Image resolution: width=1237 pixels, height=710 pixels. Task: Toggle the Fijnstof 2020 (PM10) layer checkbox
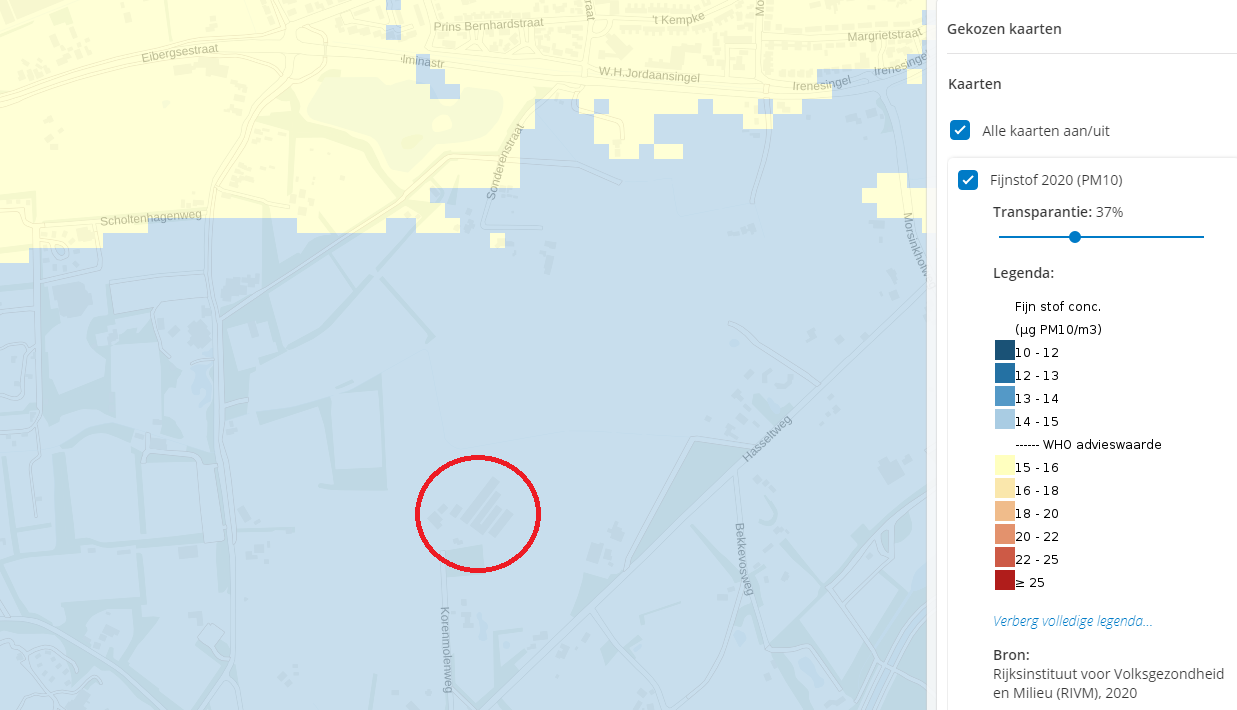(x=968, y=180)
